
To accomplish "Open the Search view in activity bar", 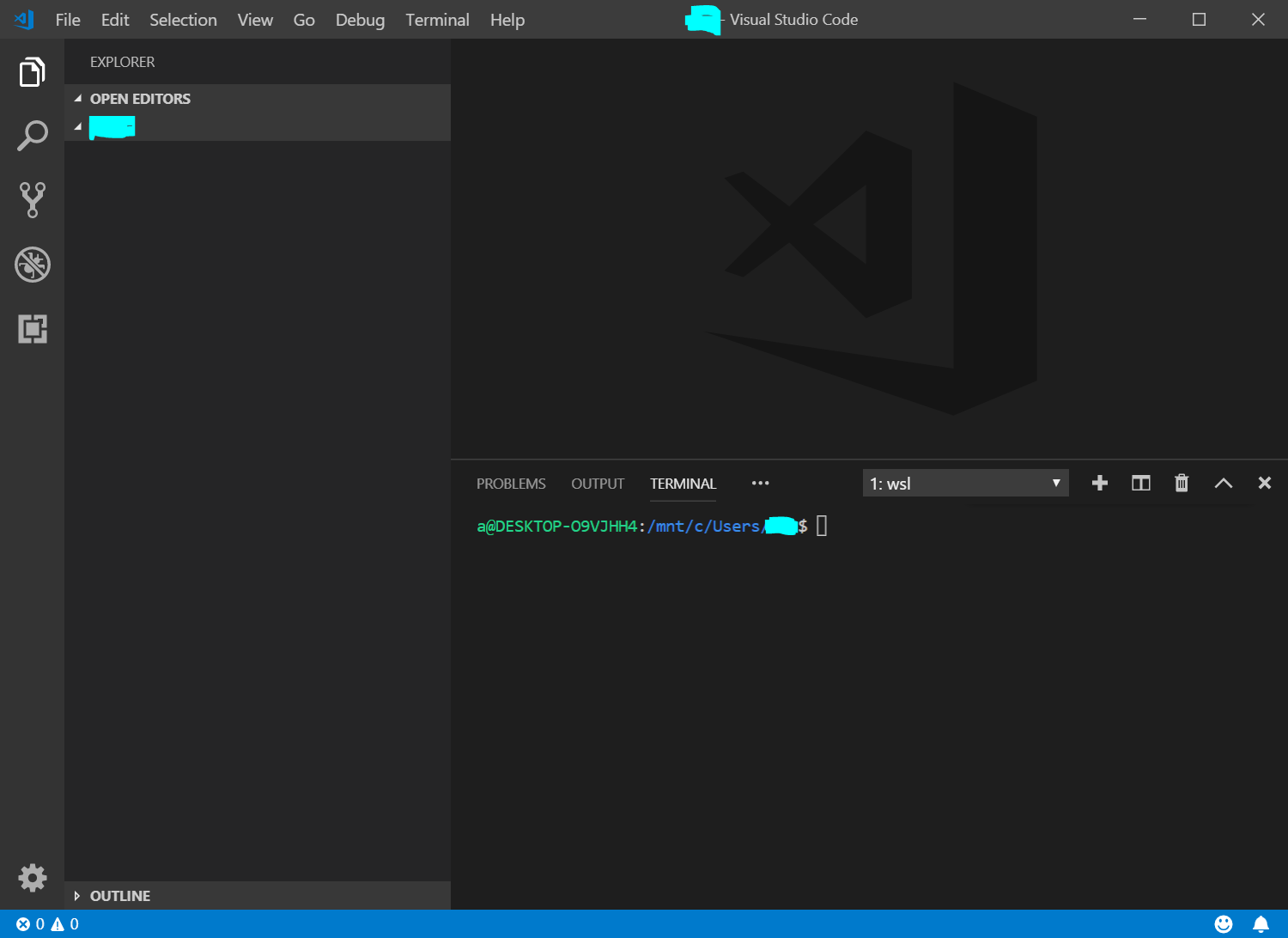I will pyautogui.click(x=32, y=136).
